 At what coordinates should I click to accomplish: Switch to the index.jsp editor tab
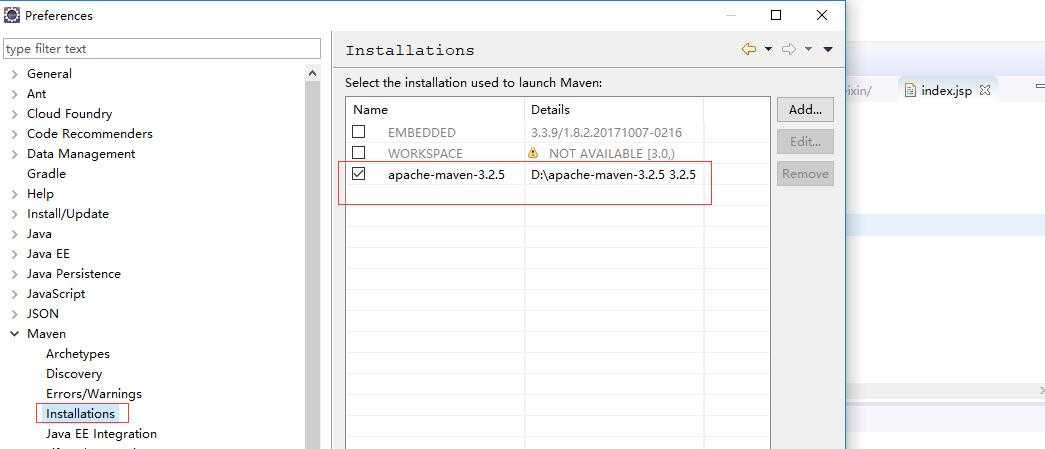[x=946, y=91]
